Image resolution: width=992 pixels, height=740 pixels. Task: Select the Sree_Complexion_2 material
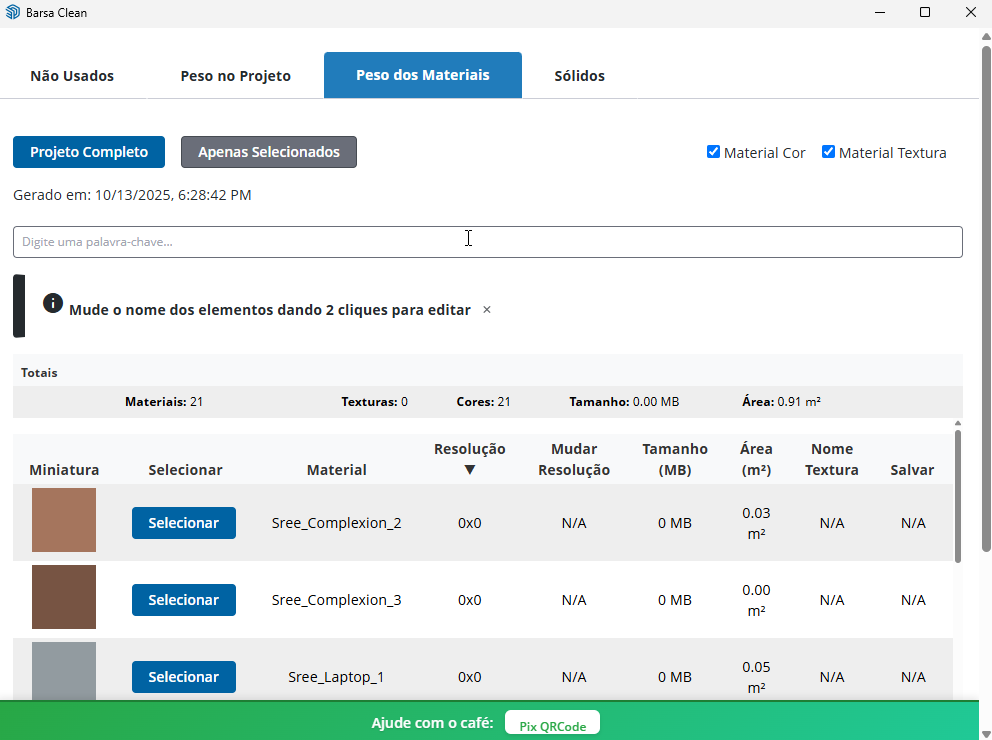[183, 523]
